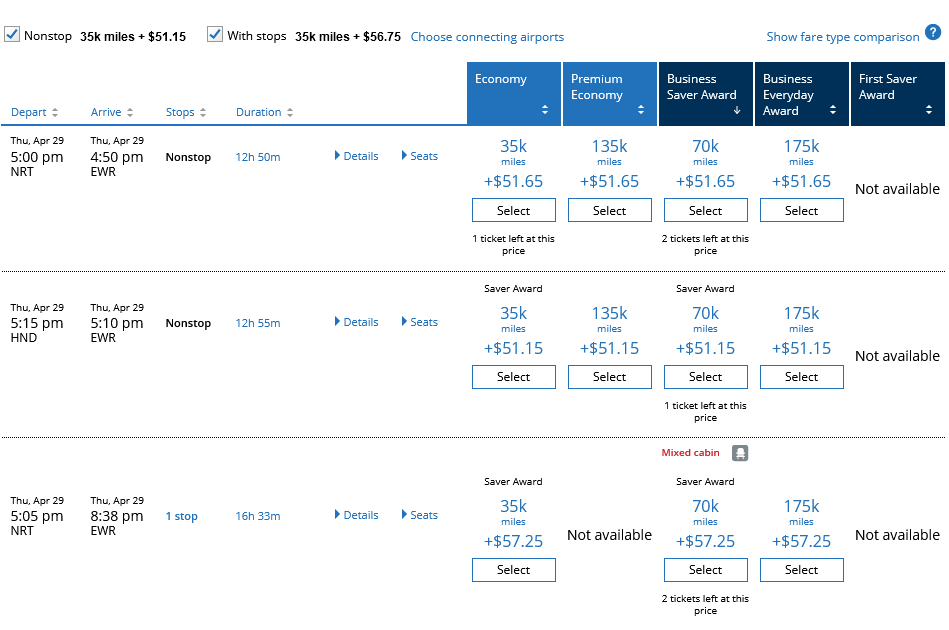949x630 pixels.
Task: Expand Seats for the 5:05 pm NRT flight
Action: point(419,515)
